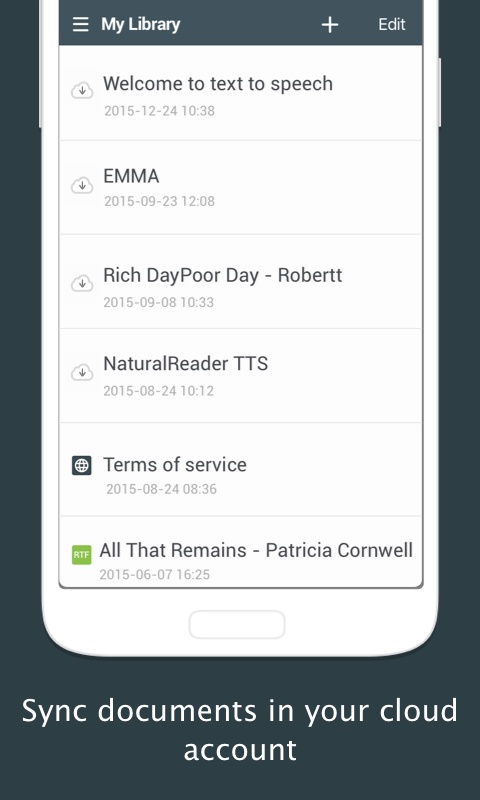
Task: Tap the phone's home button
Action: coord(237,624)
